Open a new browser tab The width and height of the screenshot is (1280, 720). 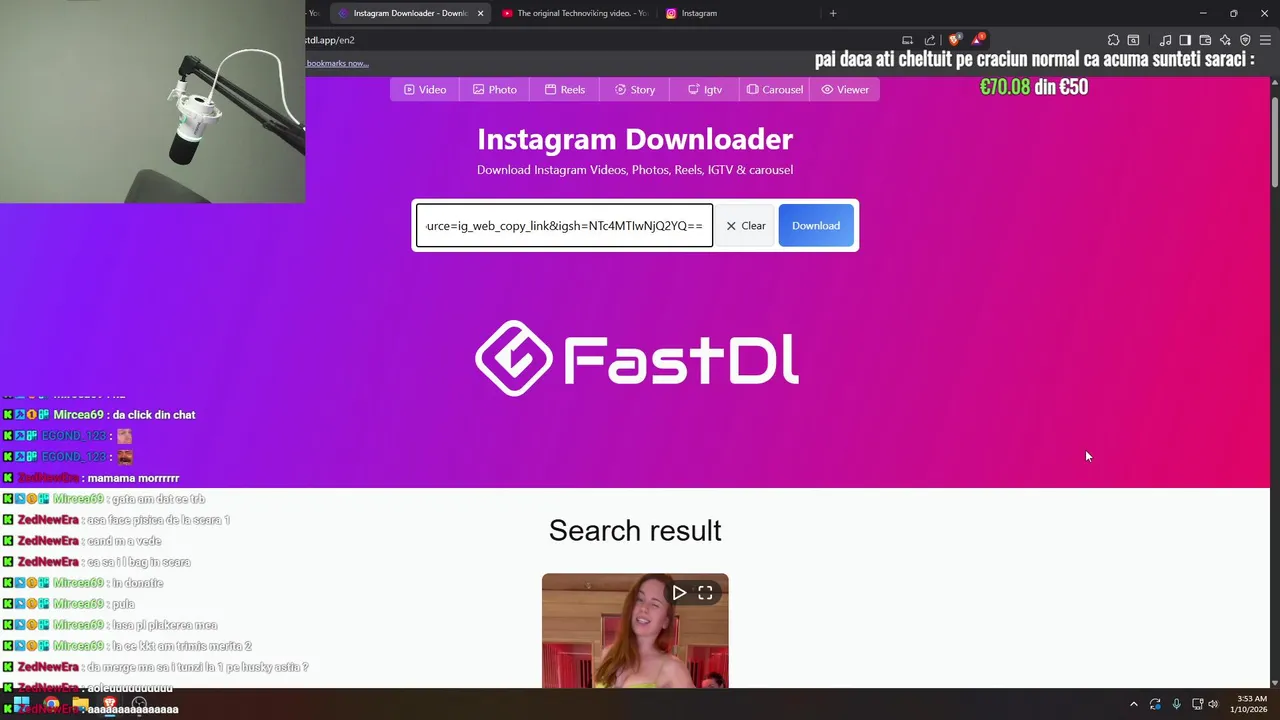click(x=833, y=13)
